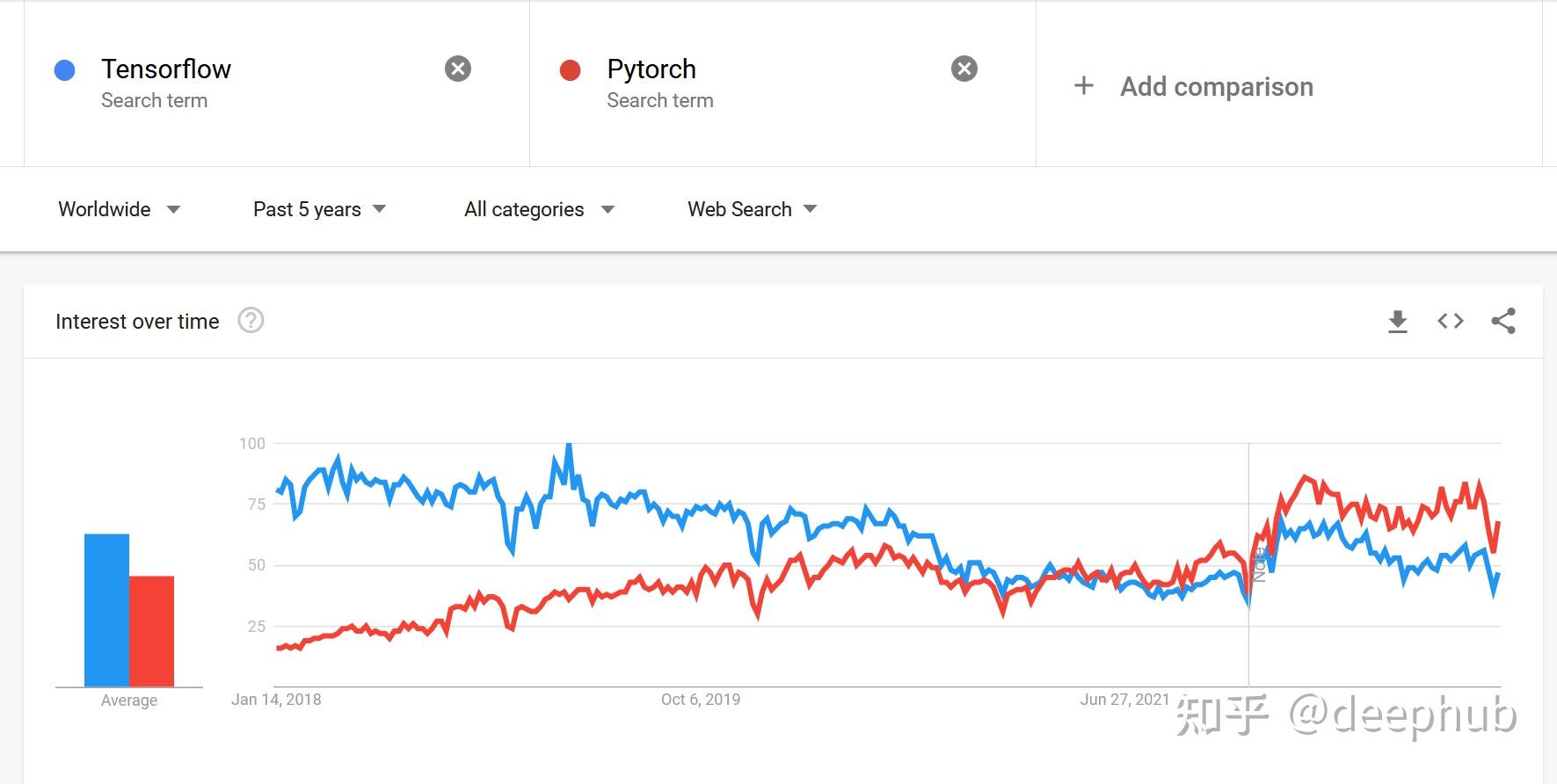Open help for Interest over time
1557x784 pixels.
coord(251,321)
